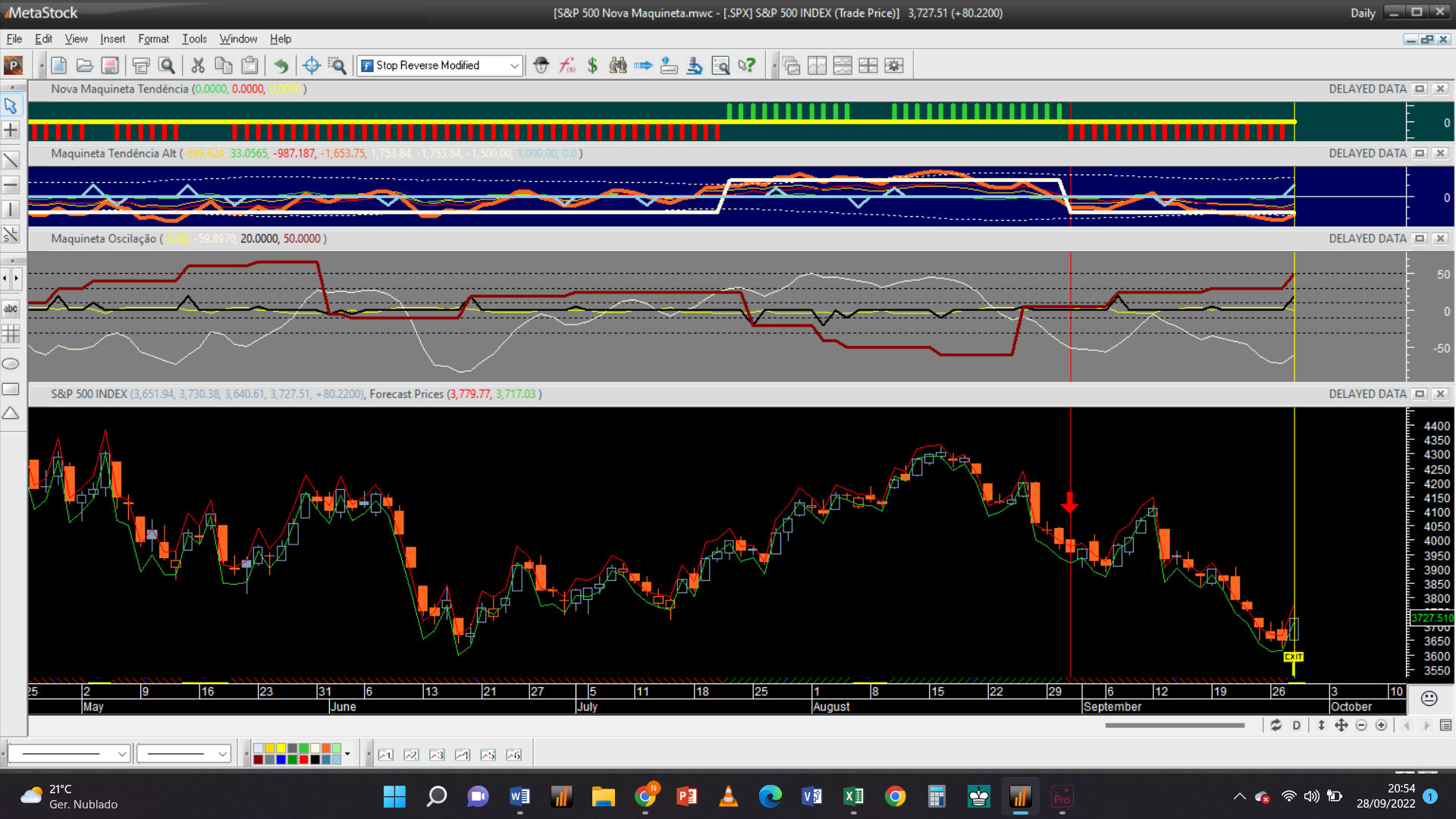Toggle the S&P 500 INDEX pane size

click(x=1420, y=394)
